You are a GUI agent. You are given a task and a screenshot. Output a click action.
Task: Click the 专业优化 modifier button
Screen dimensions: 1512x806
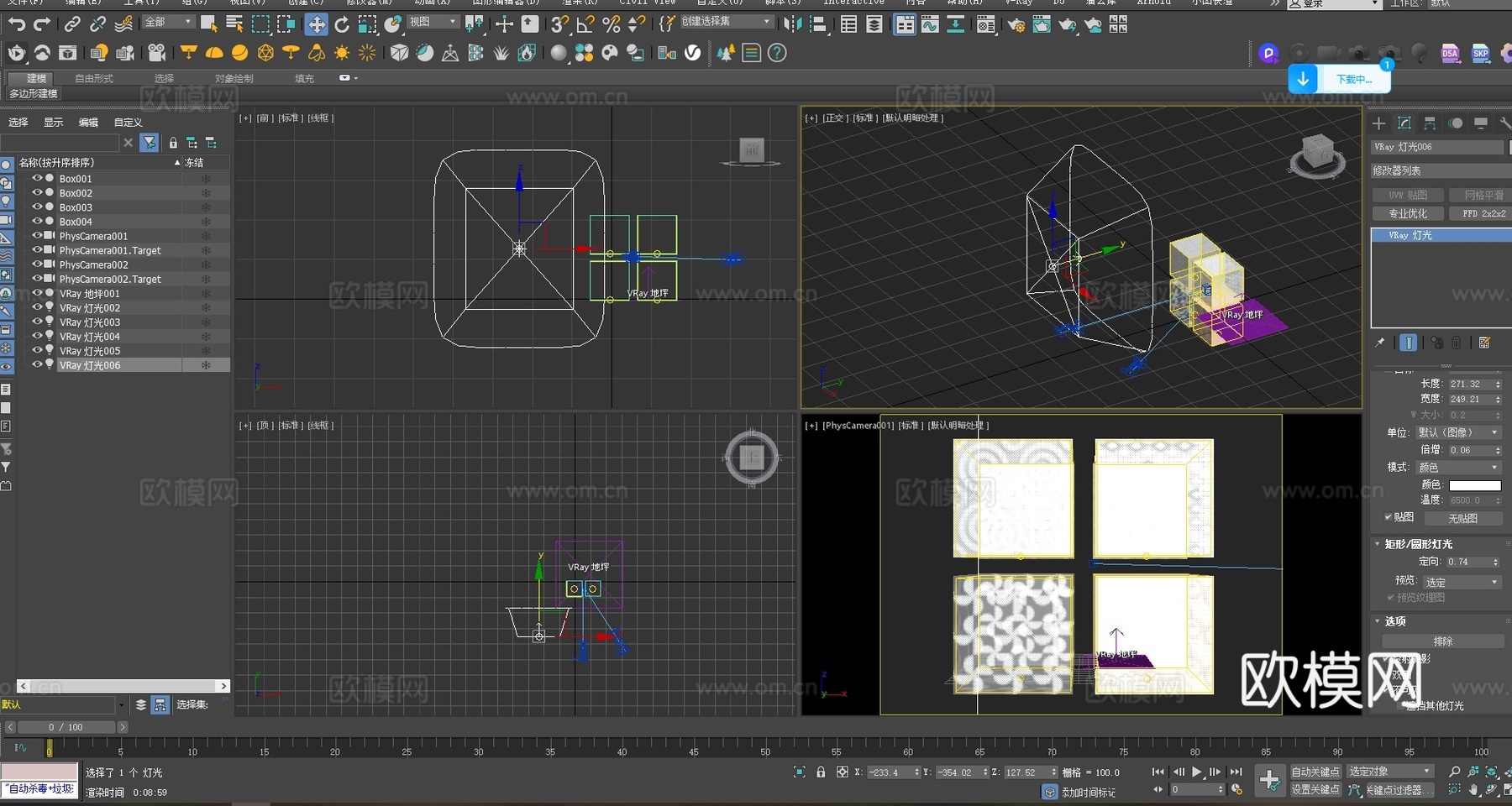[x=1408, y=213]
